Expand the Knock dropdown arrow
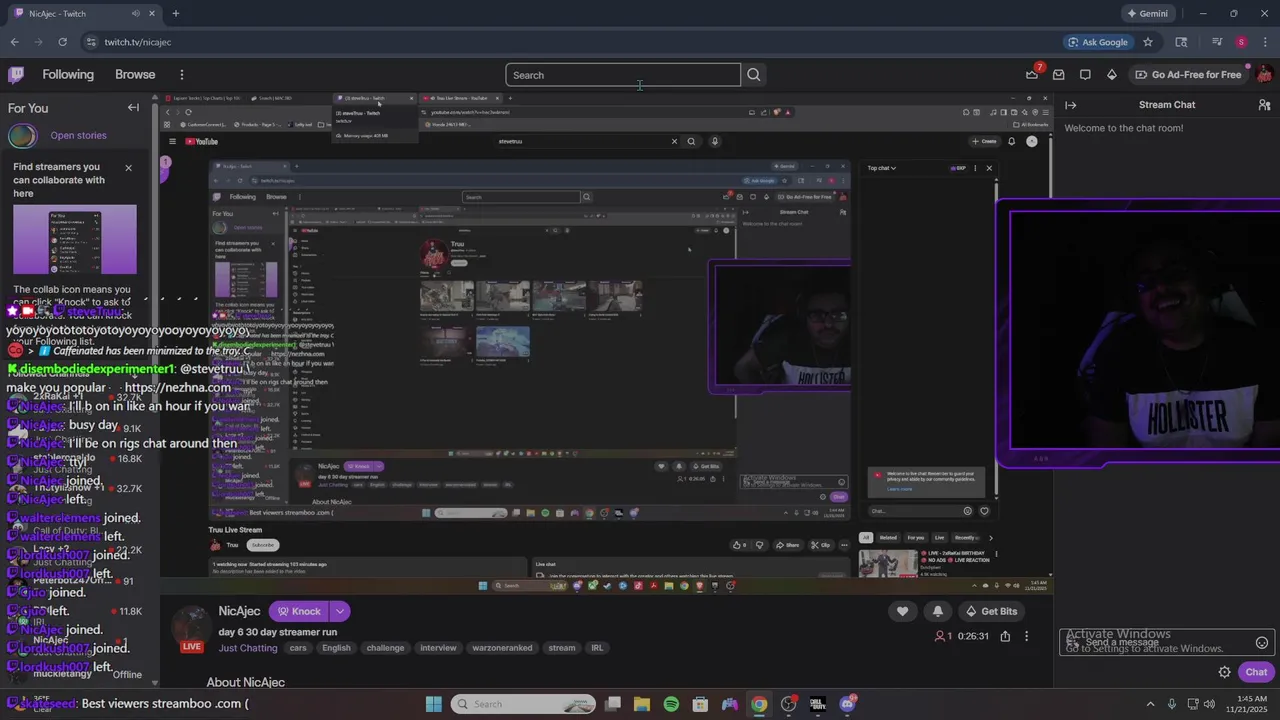Image resolution: width=1280 pixels, height=720 pixels. tap(340, 611)
